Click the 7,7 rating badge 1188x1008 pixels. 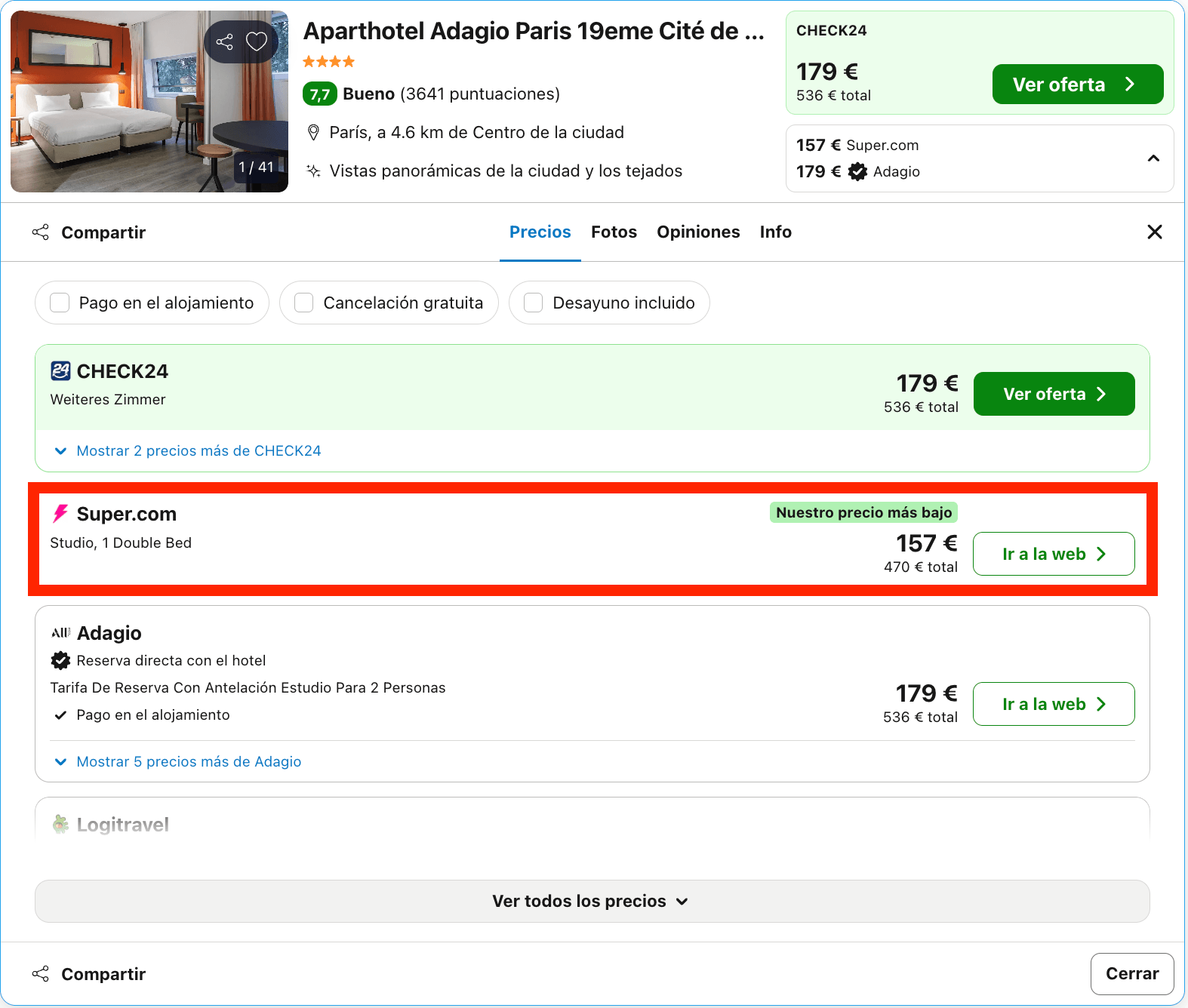tap(320, 94)
